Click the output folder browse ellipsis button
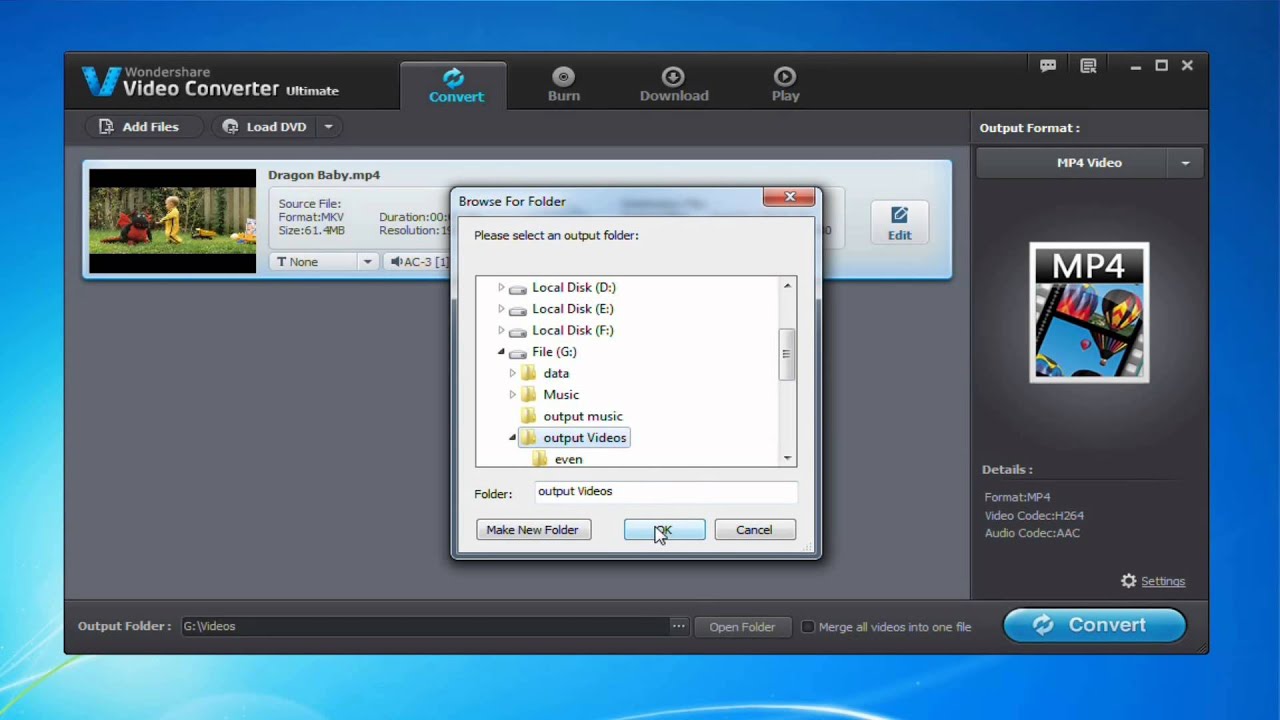The image size is (1280, 720). point(679,626)
